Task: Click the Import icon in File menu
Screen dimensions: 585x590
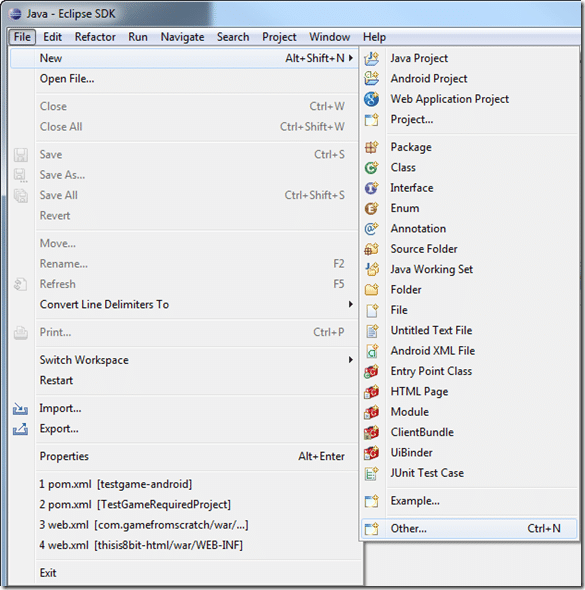Action: (20, 409)
